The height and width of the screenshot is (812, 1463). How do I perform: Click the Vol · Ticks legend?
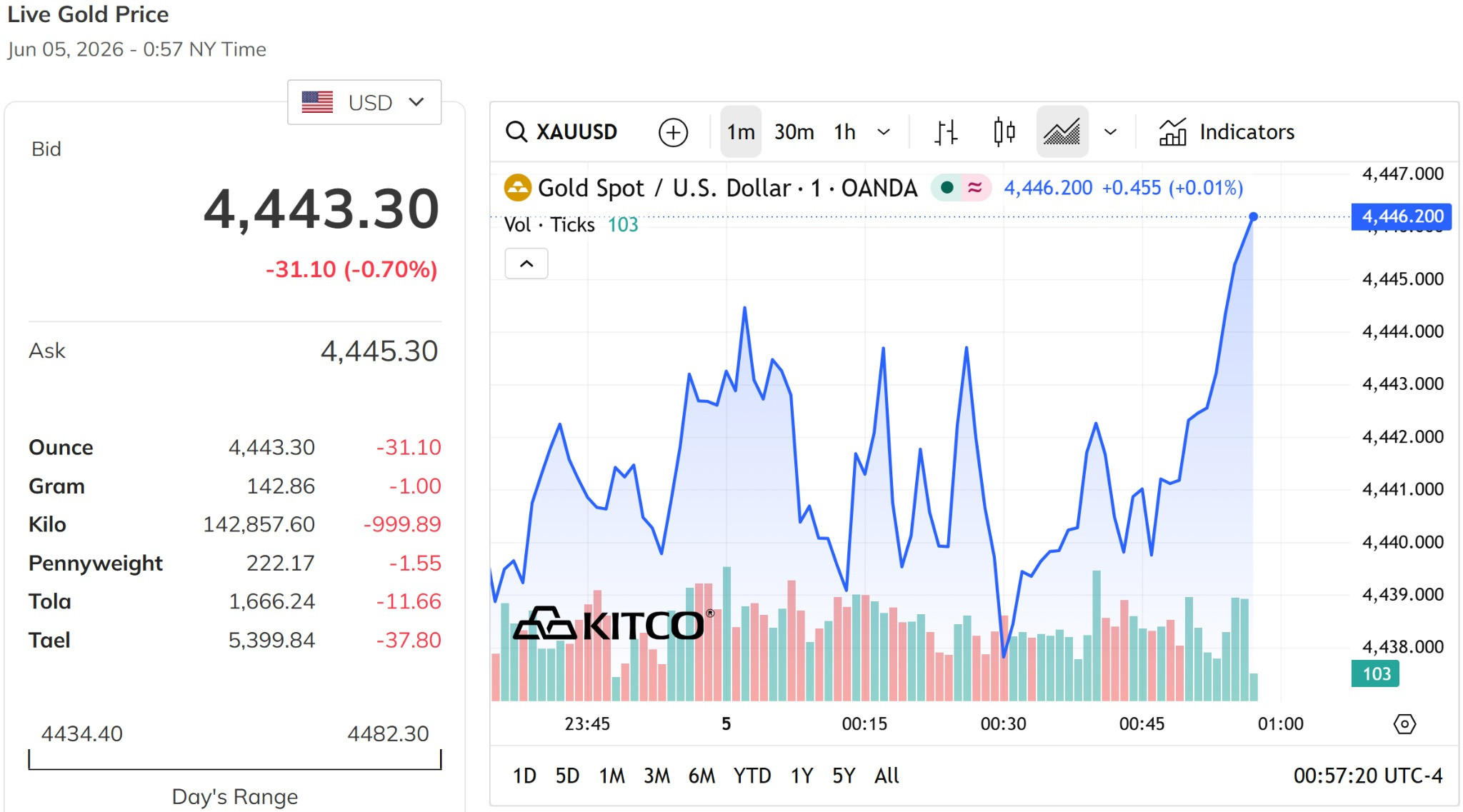[549, 225]
